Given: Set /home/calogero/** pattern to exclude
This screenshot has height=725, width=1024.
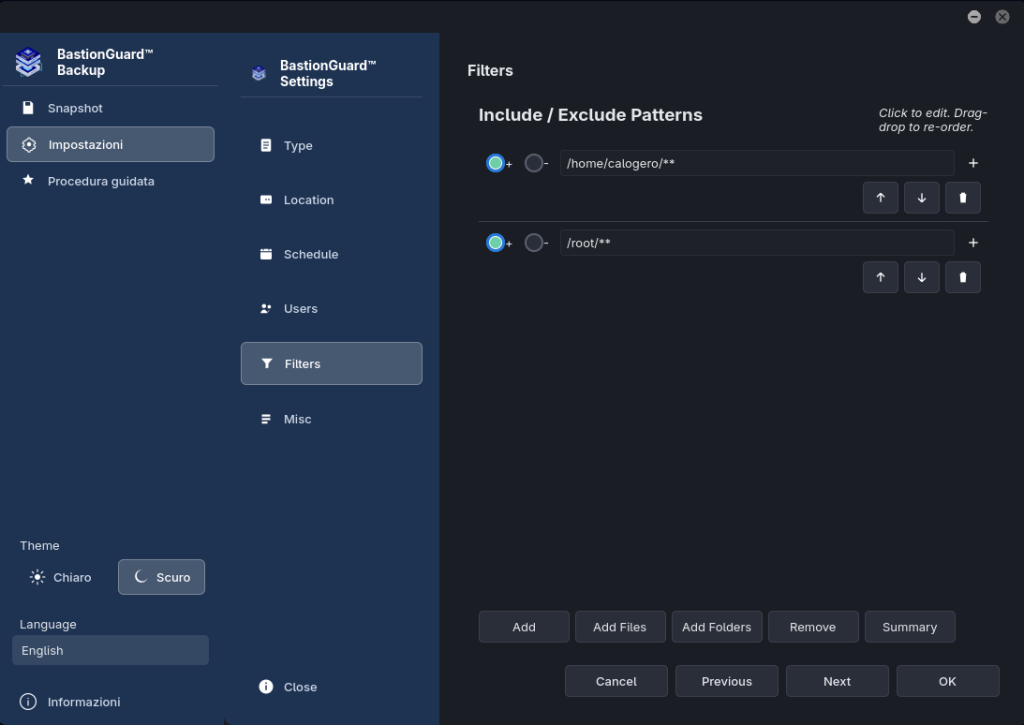Looking at the screenshot, I should 534,163.
